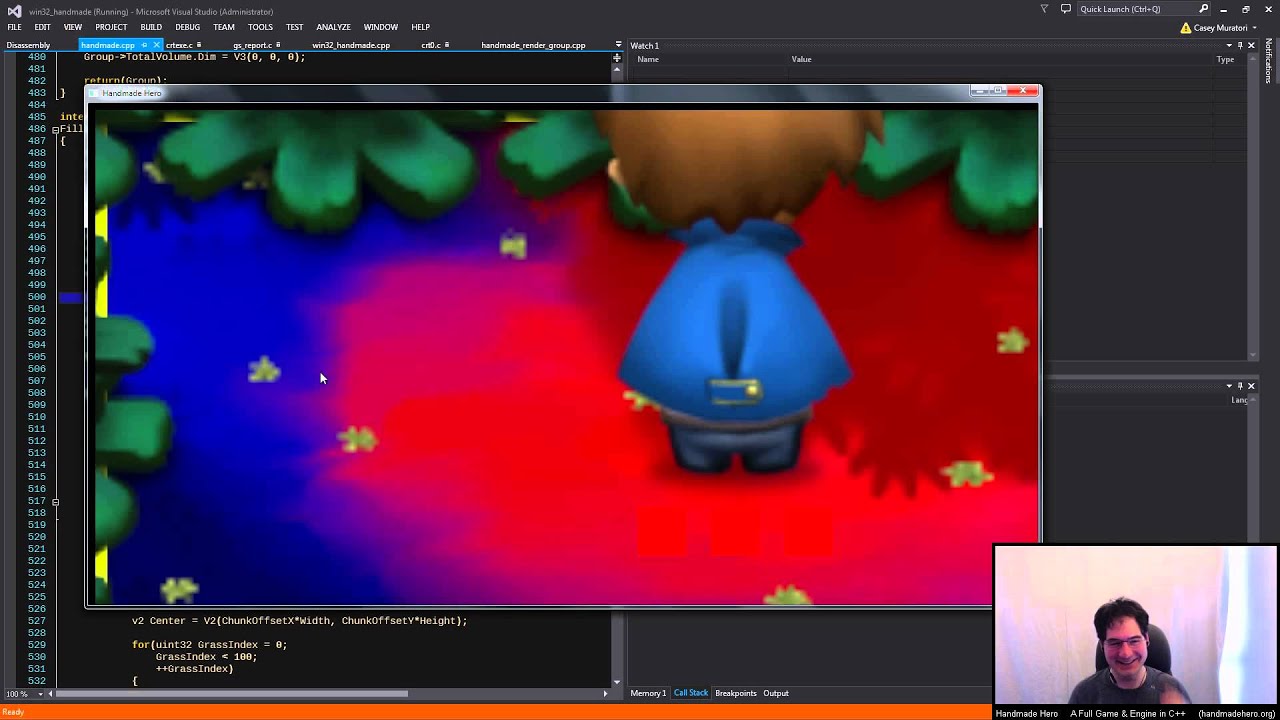Open the HELP menu
1280x720 pixels.
(x=420, y=27)
